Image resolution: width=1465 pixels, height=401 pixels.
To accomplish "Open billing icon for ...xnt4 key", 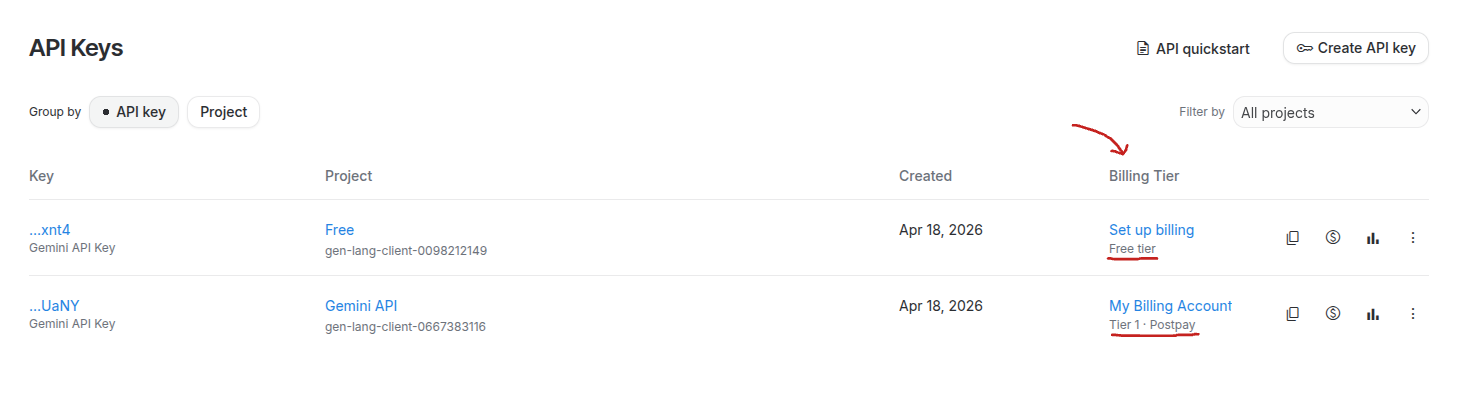I will point(1332,238).
